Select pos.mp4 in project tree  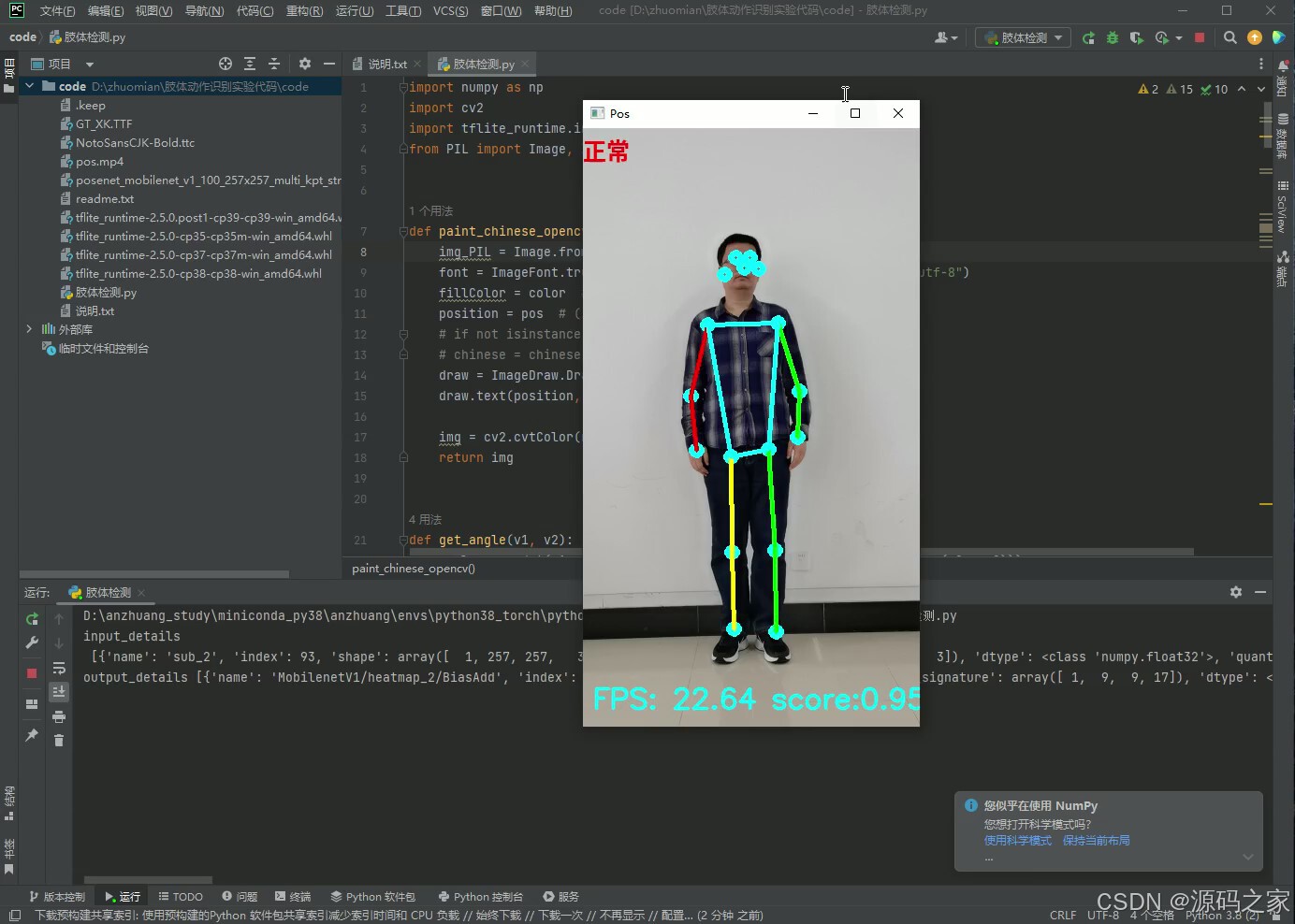(99, 161)
